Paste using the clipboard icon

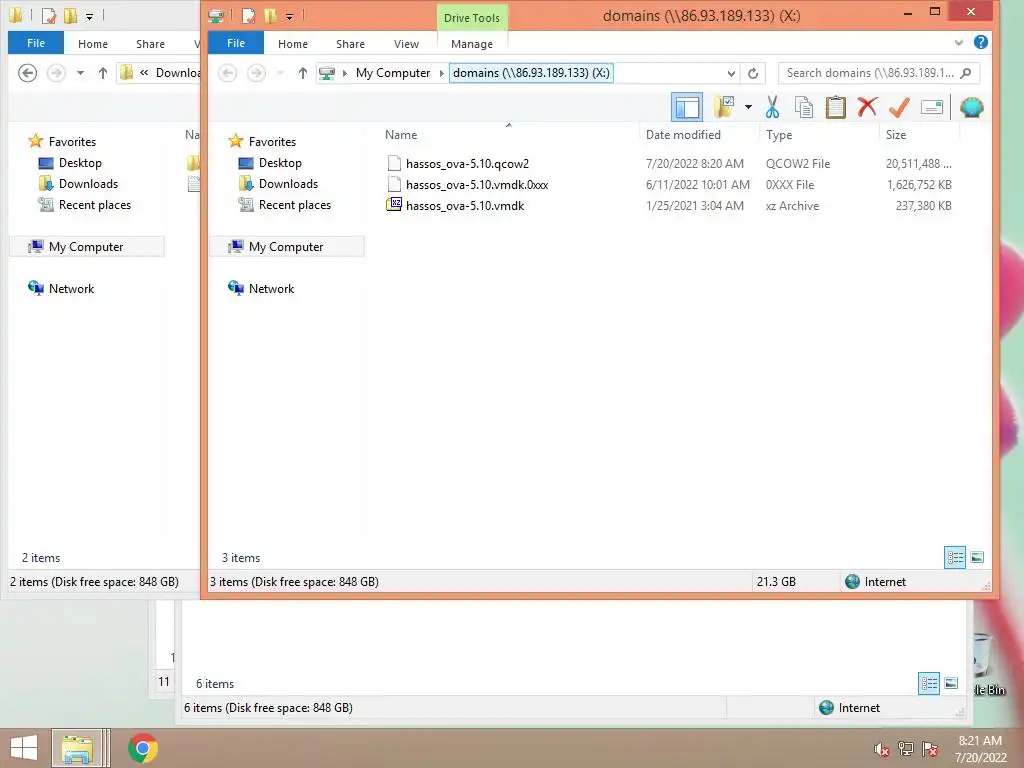click(x=835, y=107)
